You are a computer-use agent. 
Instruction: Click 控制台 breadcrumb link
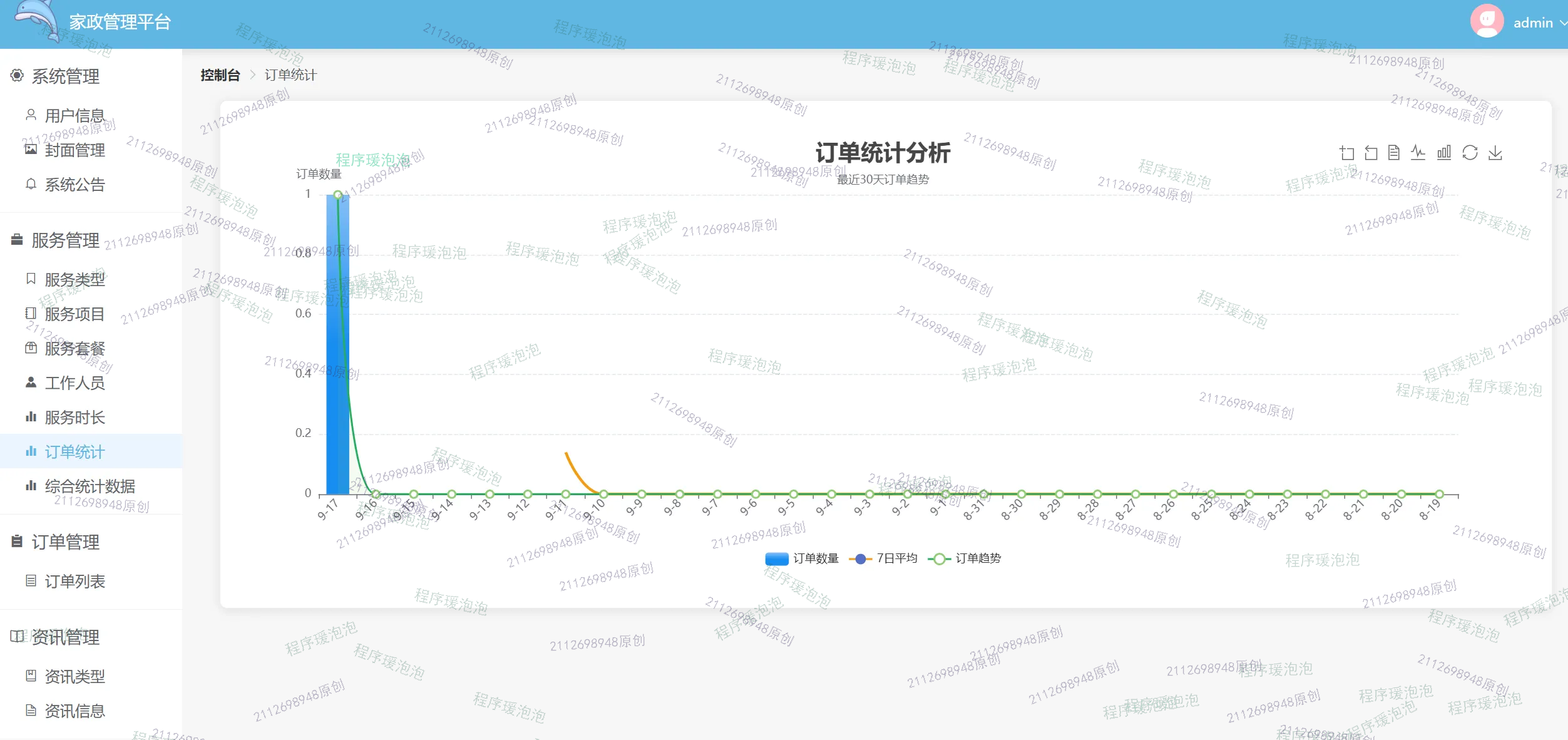[x=220, y=75]
